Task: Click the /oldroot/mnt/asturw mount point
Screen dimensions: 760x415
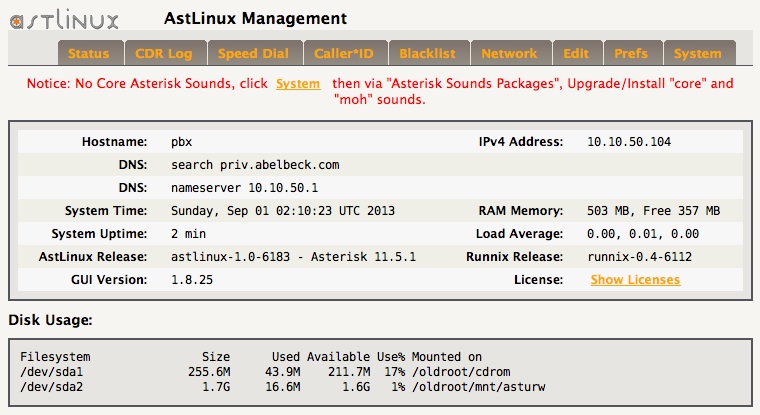Action: [x=478, y=387]
